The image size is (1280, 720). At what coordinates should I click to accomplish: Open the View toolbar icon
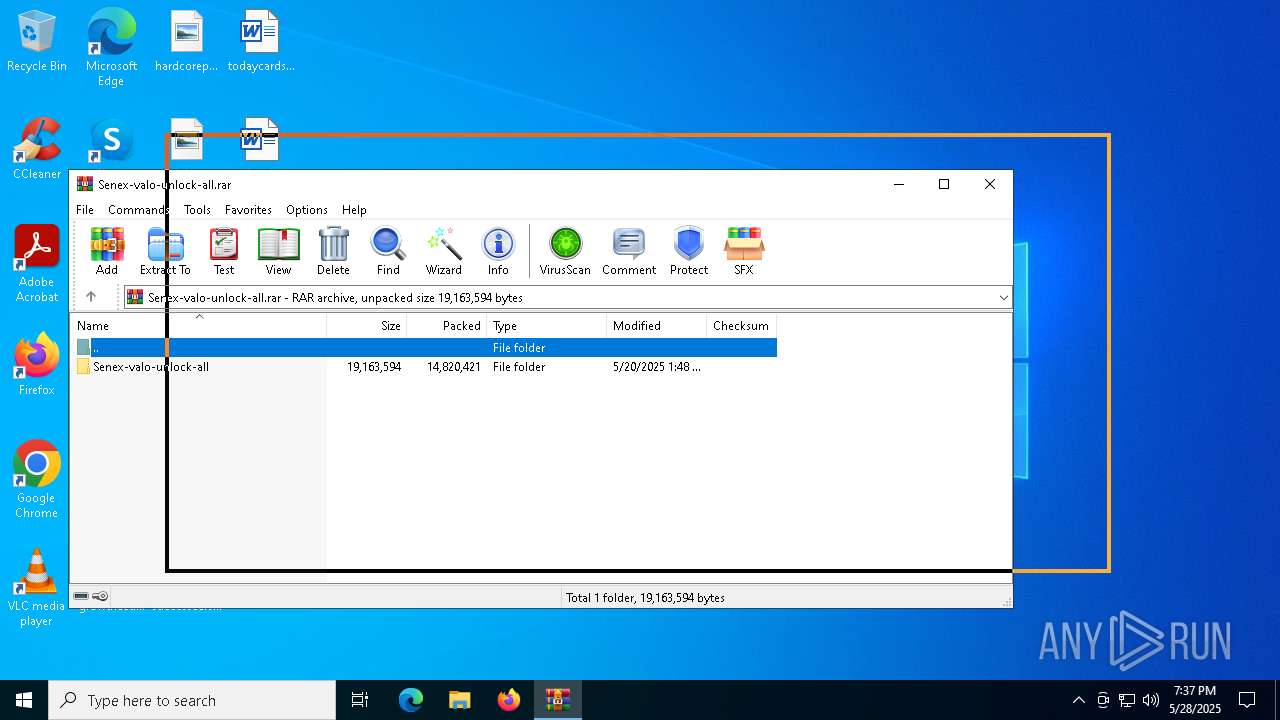pyautogui.click(x=278, y=251)
